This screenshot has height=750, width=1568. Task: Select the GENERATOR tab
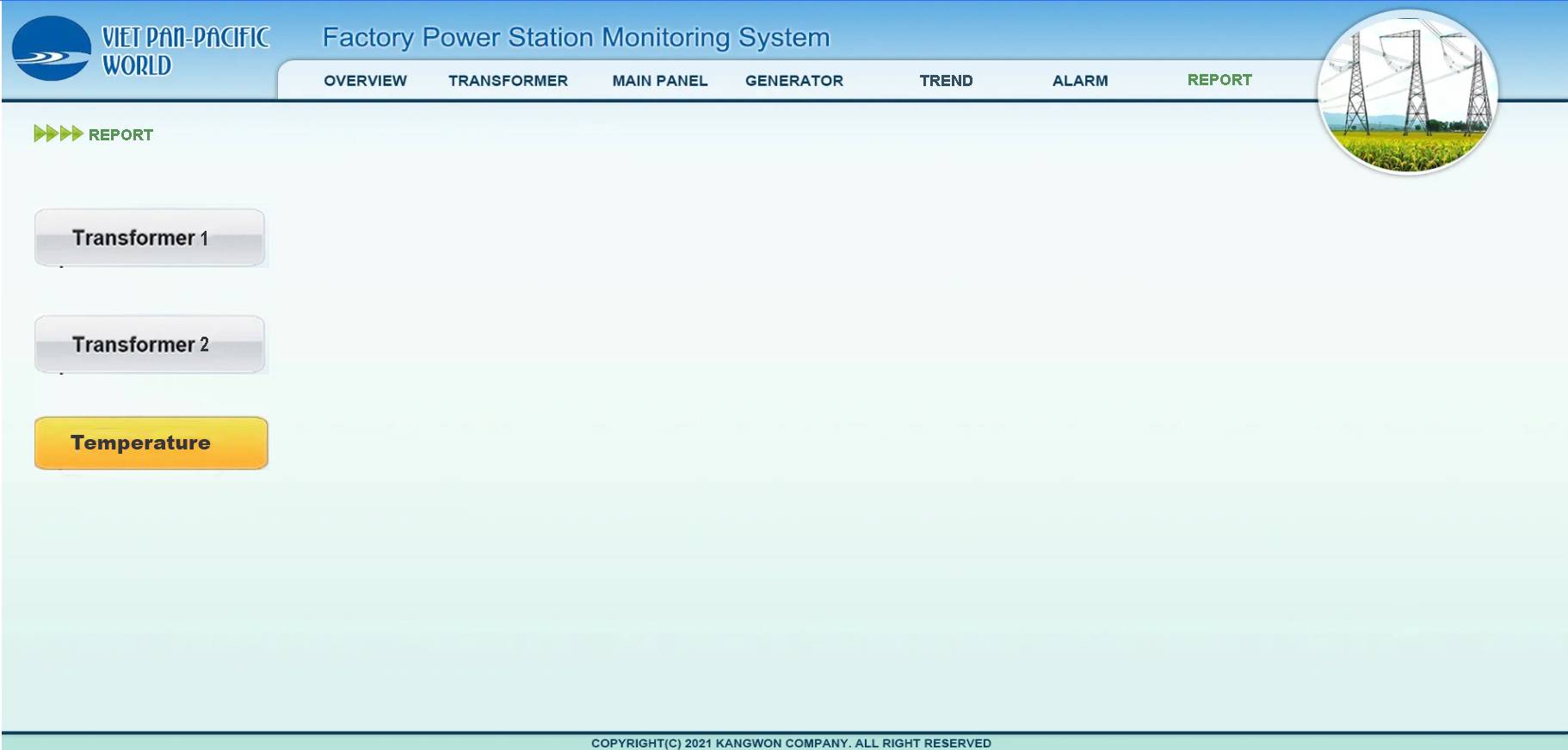point(793,81)
